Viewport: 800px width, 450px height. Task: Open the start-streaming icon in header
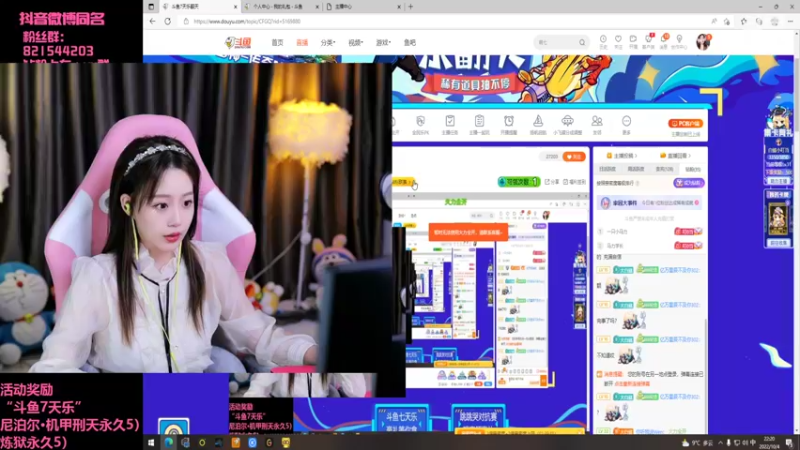point(633,41)
